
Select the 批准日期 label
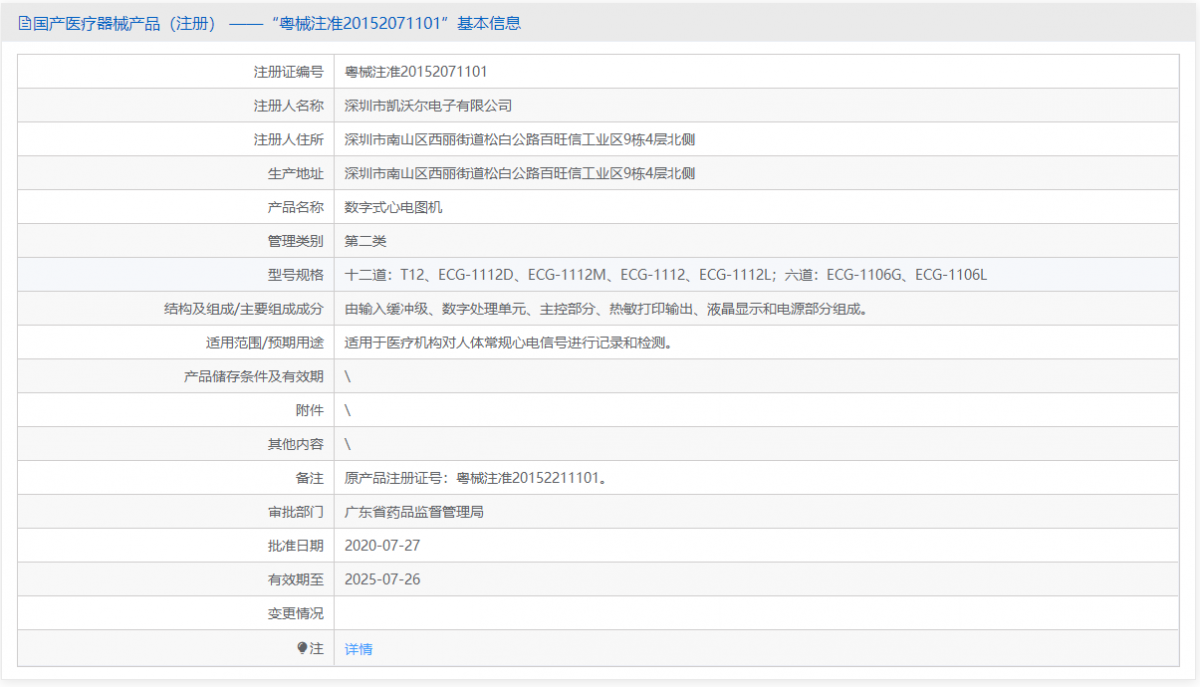(x=296, y=546)
